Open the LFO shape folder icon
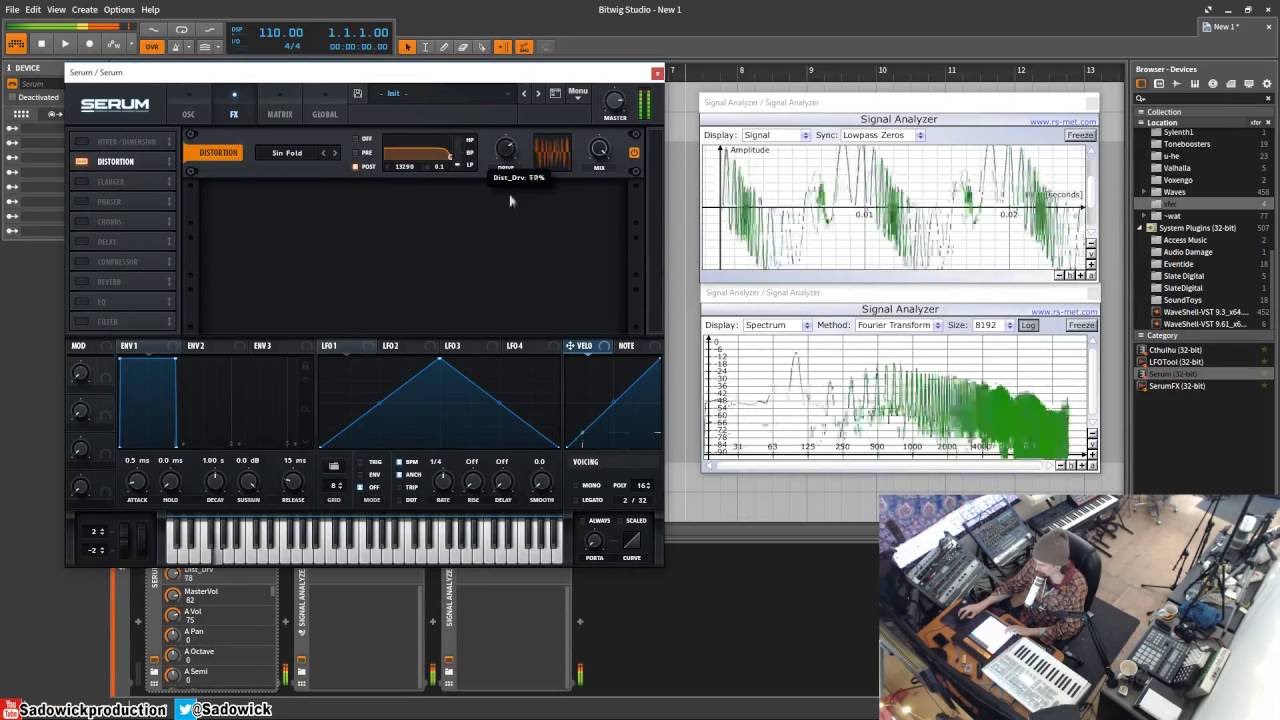Screen dimensions: 1280x720 click(334, 466)
